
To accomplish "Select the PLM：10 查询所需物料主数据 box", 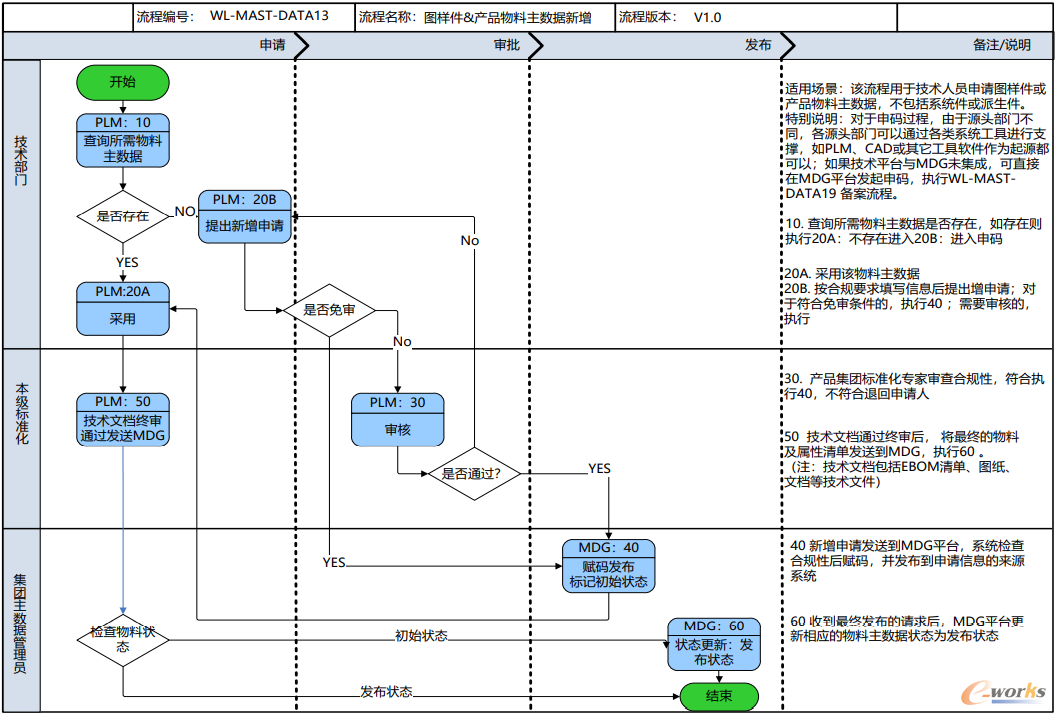I will 123,139.
